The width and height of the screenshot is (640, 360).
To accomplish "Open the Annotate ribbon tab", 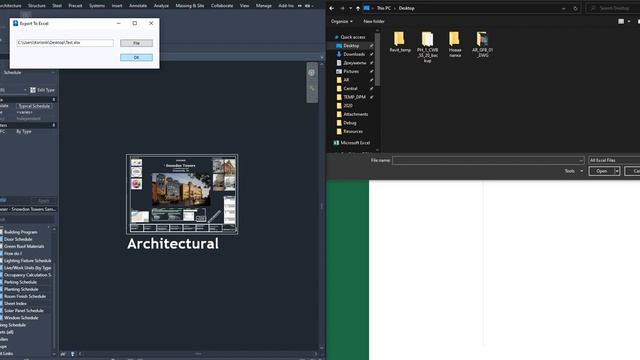I will coord(138,6).
